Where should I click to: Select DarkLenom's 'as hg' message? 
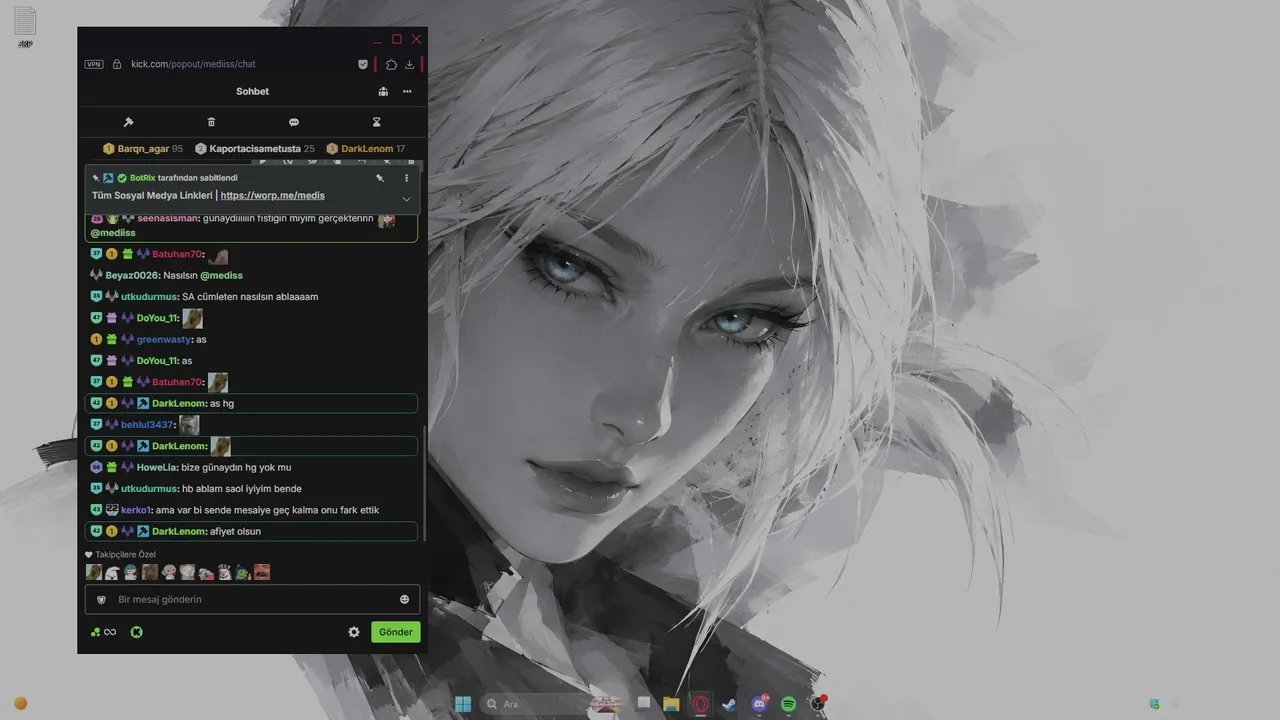[x=251, y=403]
